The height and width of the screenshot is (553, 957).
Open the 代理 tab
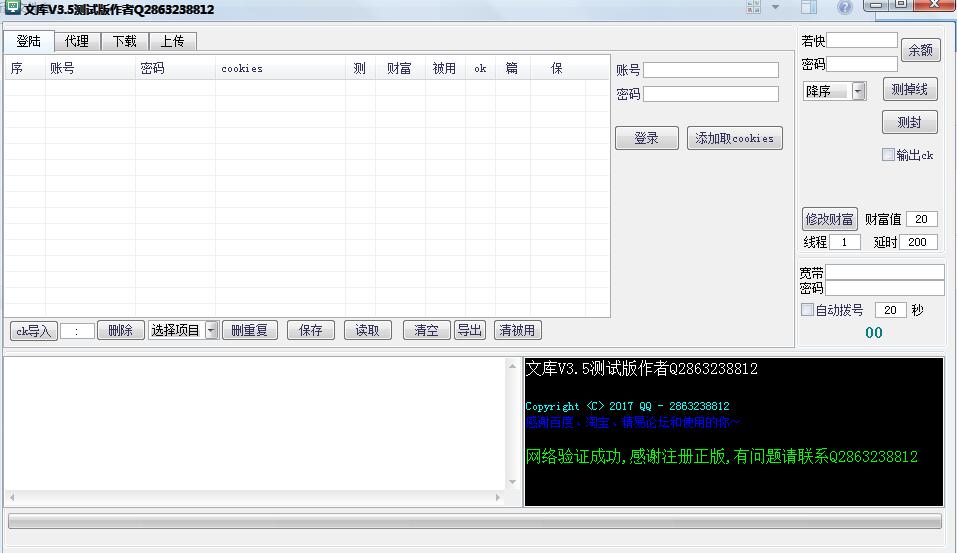point(77,41)
